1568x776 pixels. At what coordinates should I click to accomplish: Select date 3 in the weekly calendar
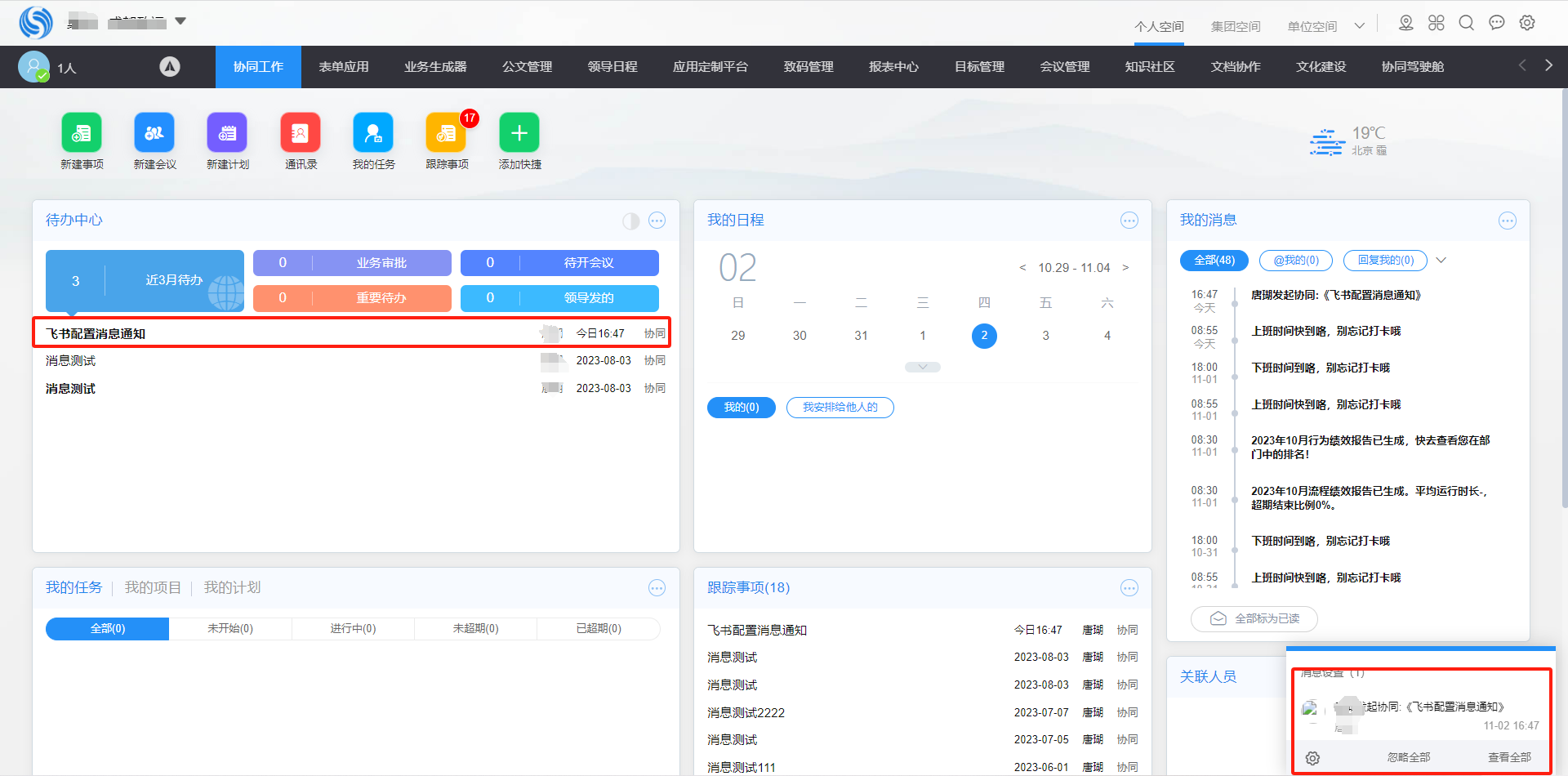pos(1045,336)
